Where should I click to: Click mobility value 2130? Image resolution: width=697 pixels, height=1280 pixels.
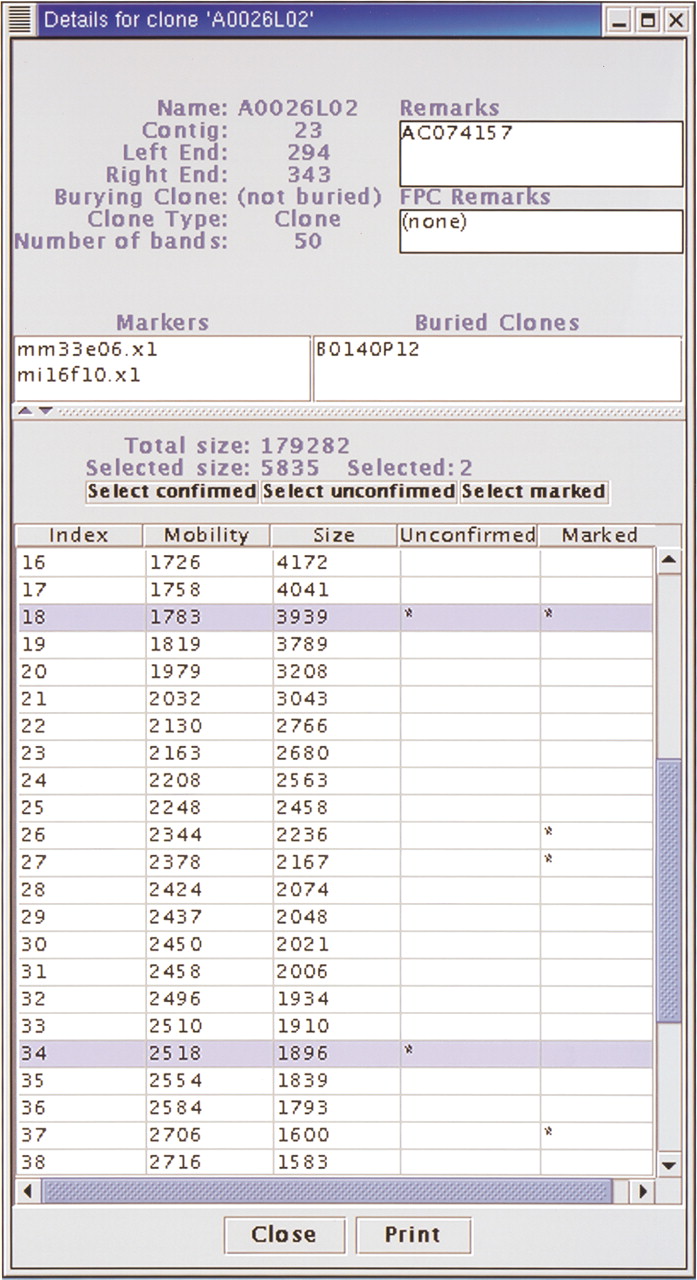point(176,726)
